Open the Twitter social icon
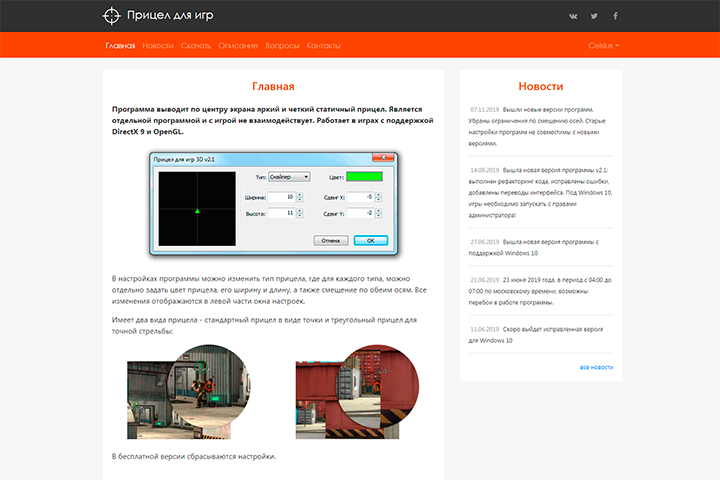The image size is (720, 480). pos(594,16)
